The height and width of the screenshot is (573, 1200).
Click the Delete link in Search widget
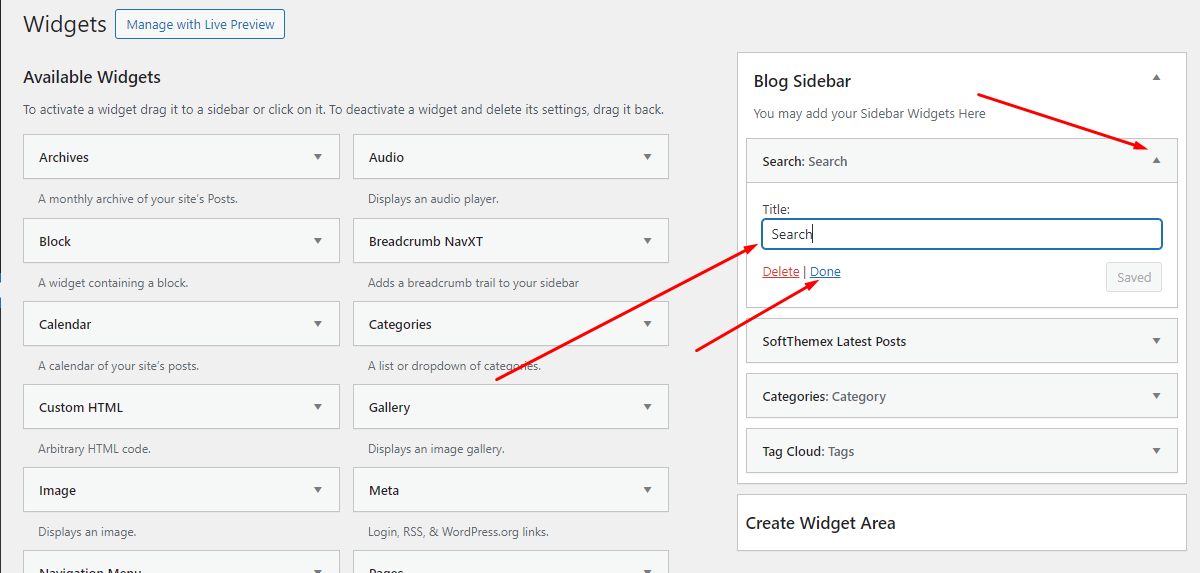coord(780,272)
